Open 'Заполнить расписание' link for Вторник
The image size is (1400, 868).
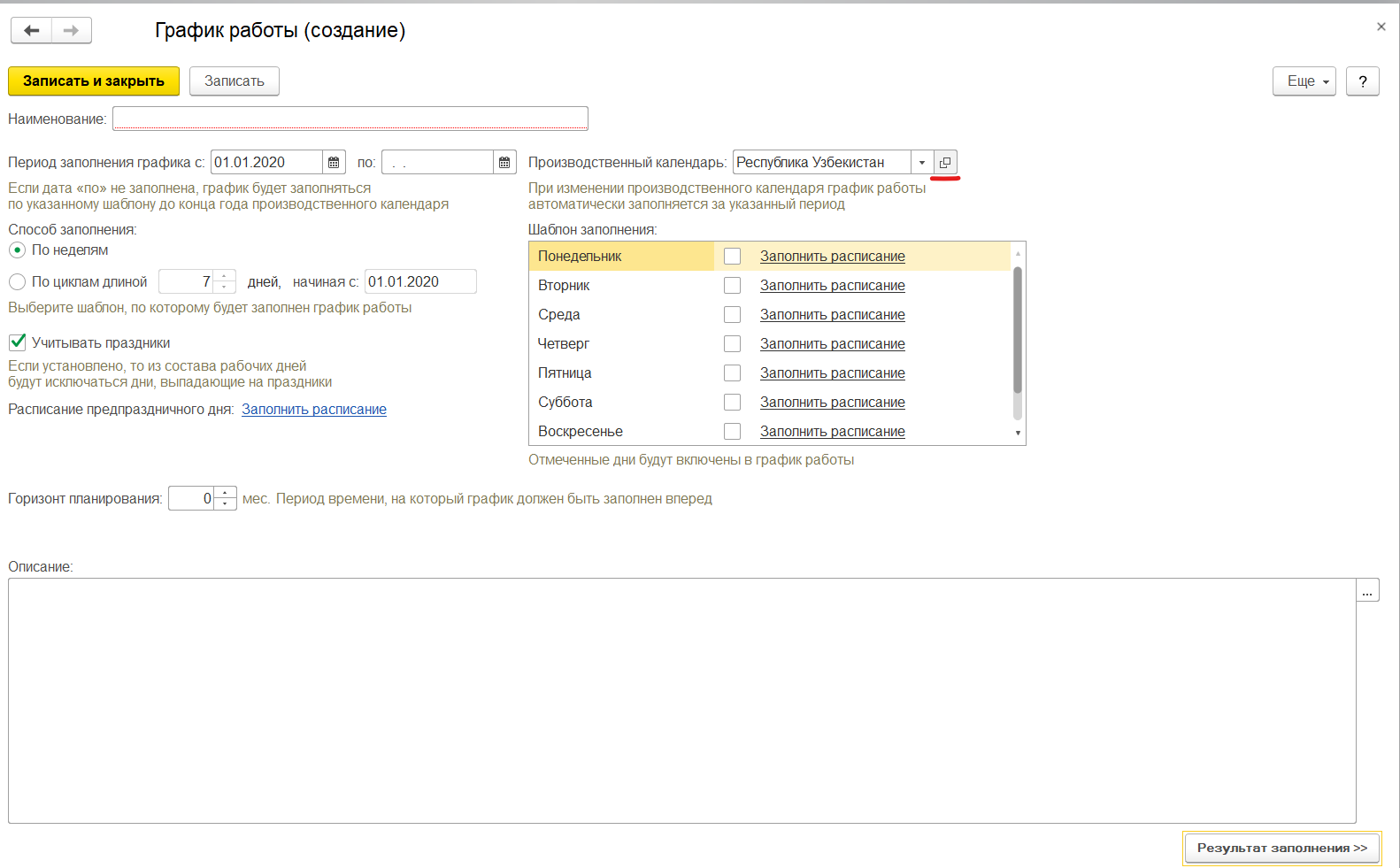click(833, 286)
